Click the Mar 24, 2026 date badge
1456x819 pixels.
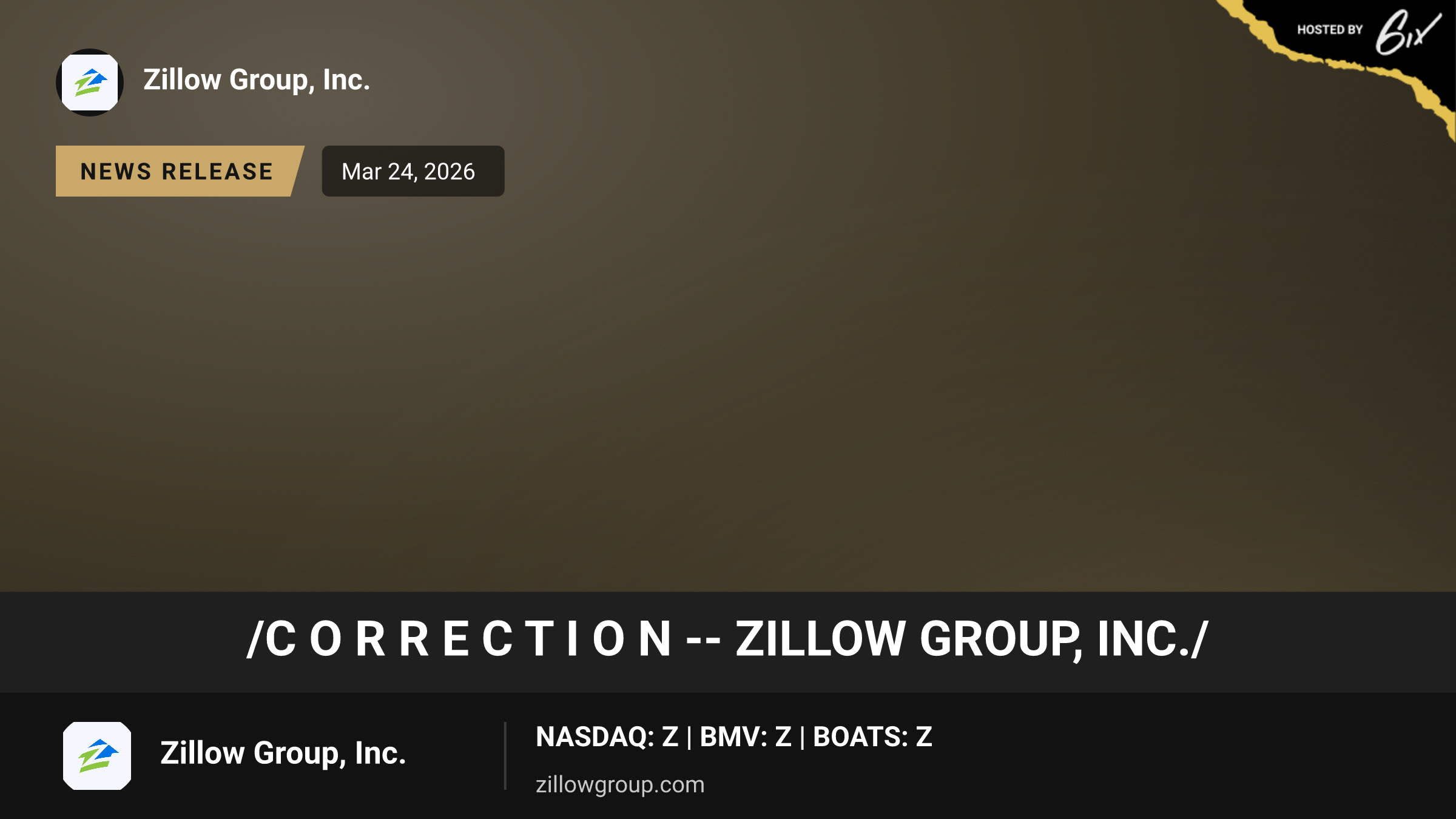413,171
